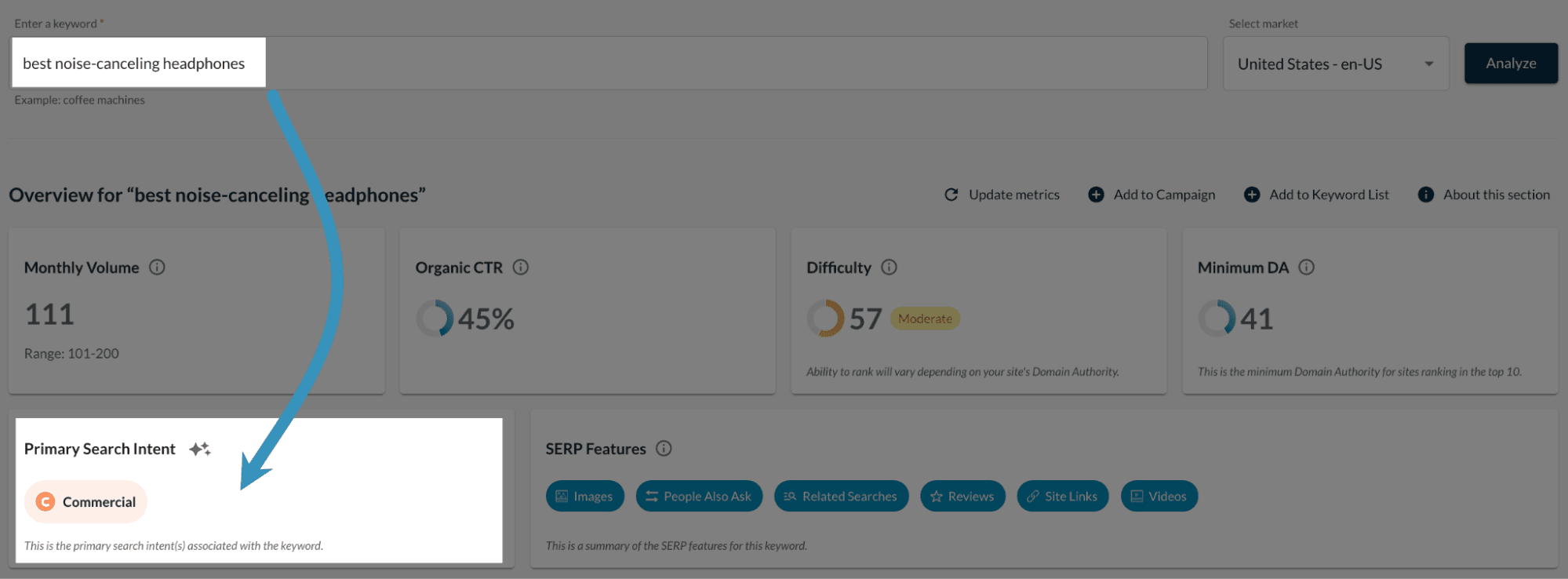
Task: Click the SERP Features info icon
Action: (664, 449)
